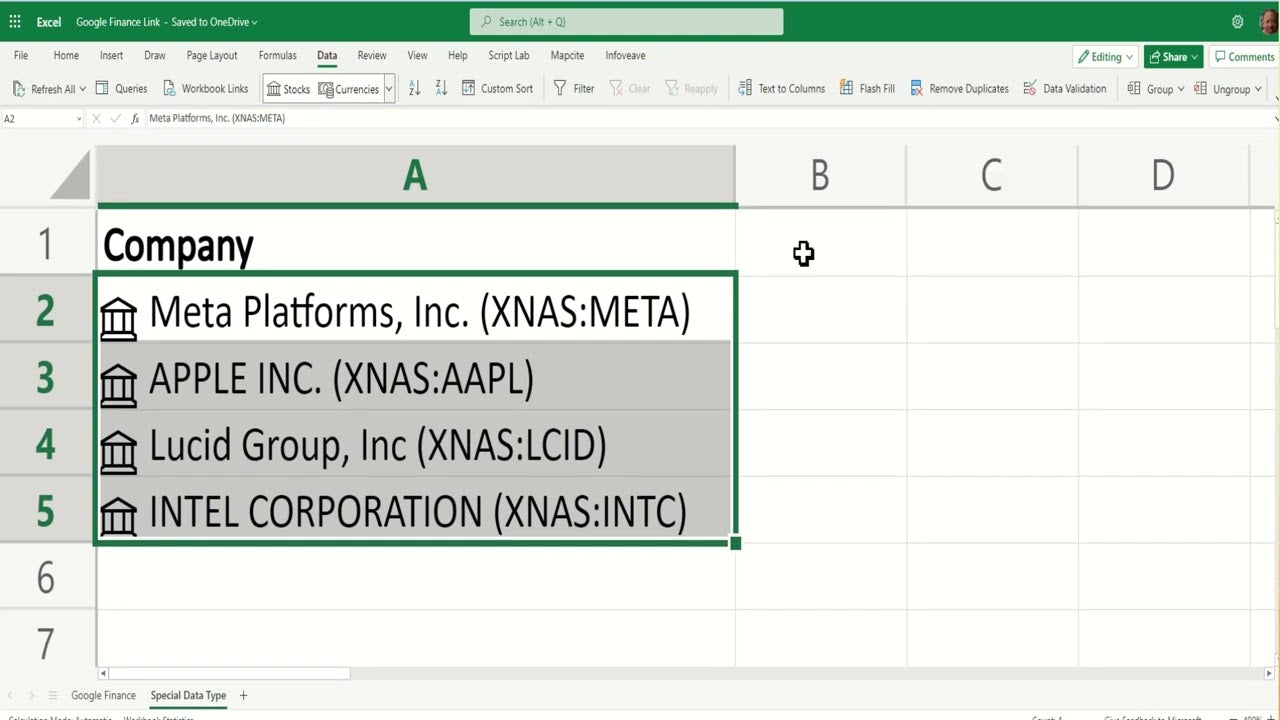The height and width of the screenshot is (720, 1280).
Task: Sort descending with the Z-A icon
Action: click(441, 88)
